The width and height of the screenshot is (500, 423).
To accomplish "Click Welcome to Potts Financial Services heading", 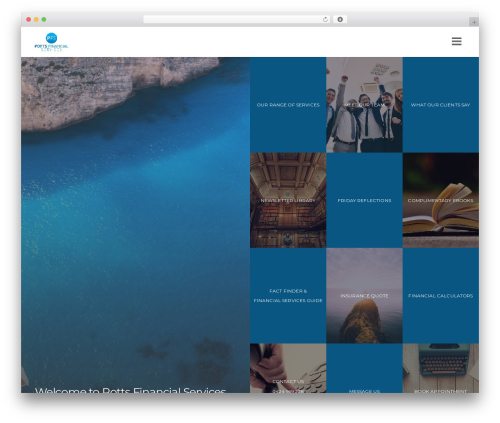I will [x=131, y=390].
